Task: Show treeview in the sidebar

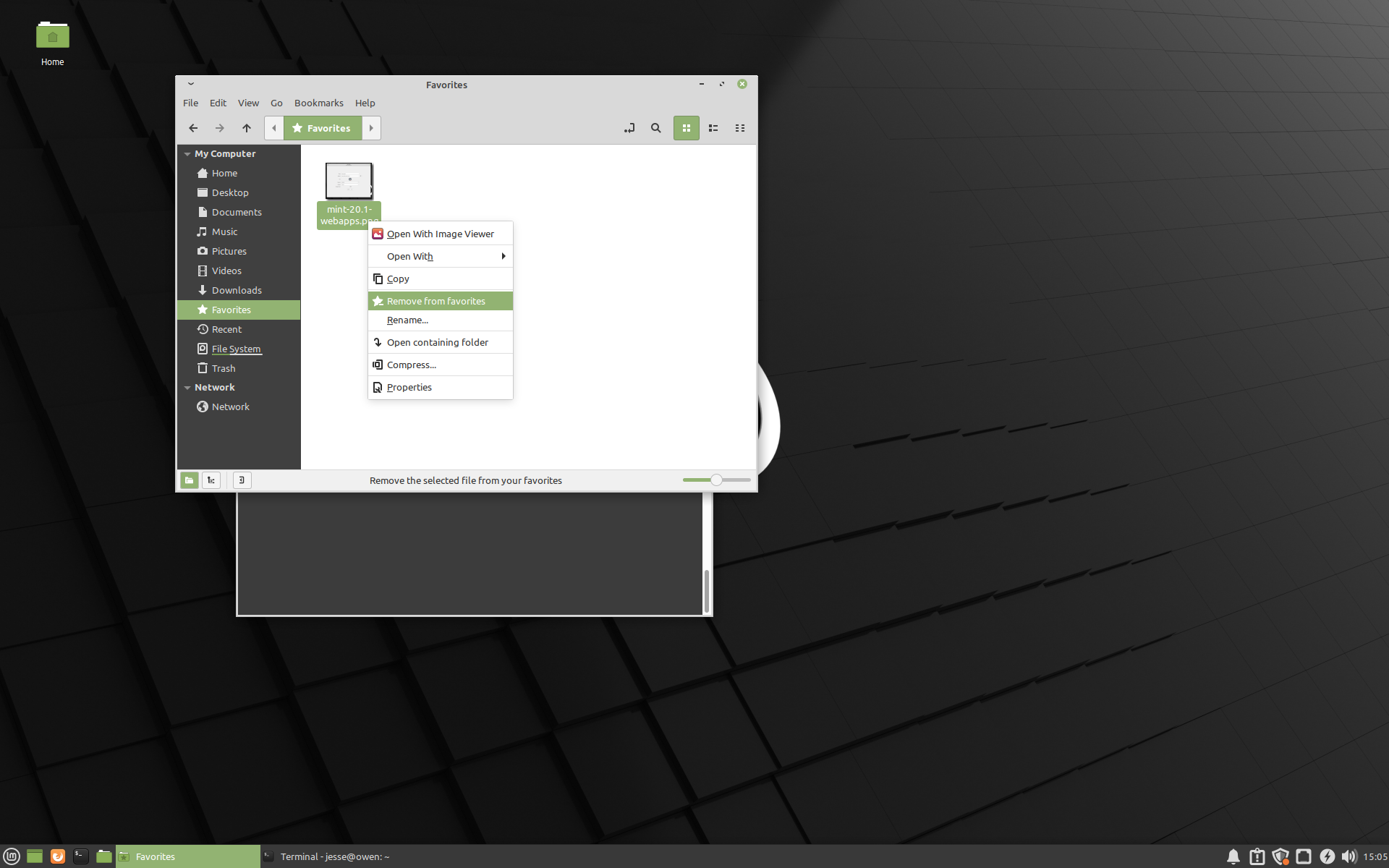Action: pyautogui.click(x=211, y=480)
